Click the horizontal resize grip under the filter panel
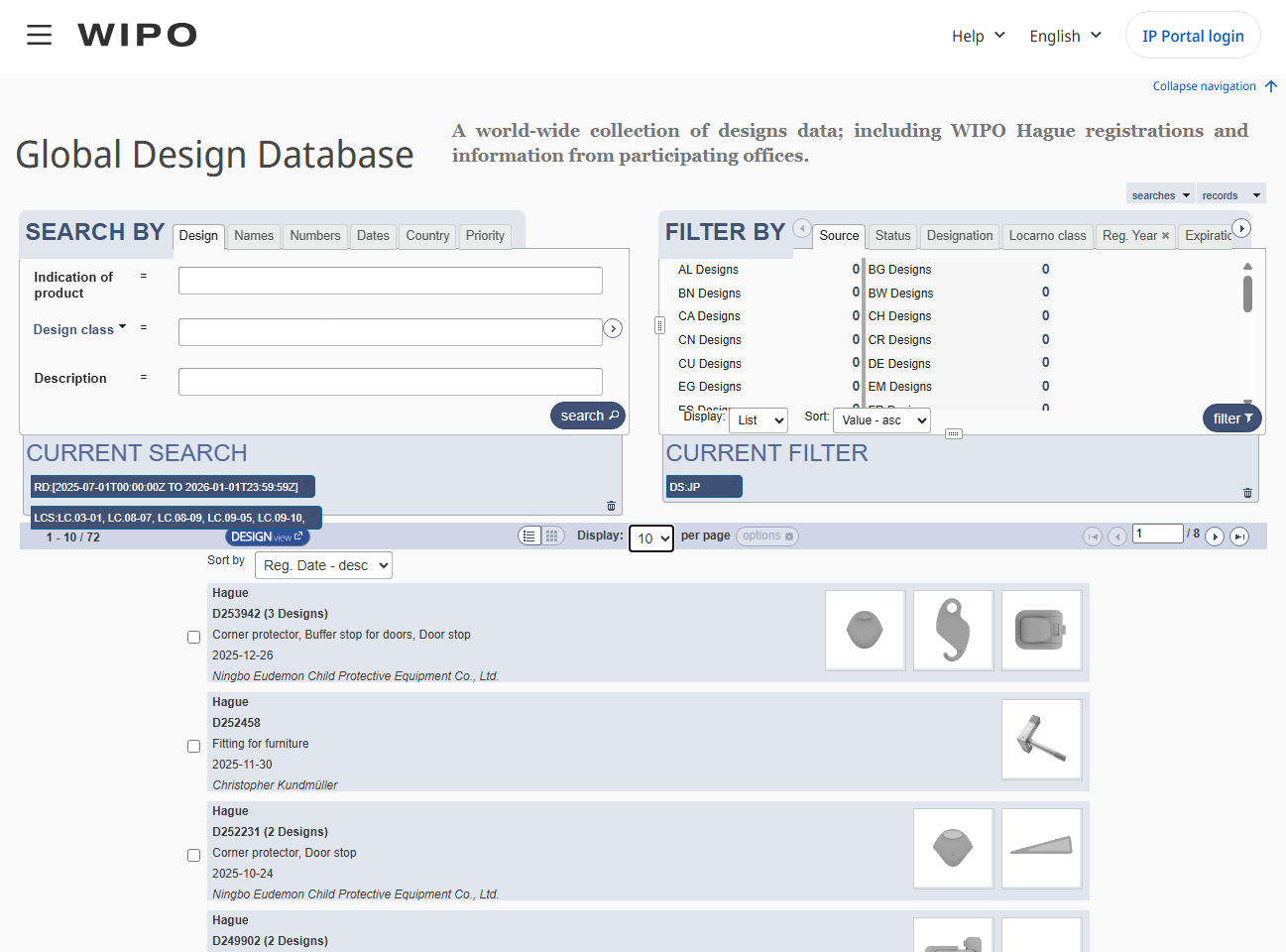The height and width of the screenshot is (952, 1286). [x=954, y=433]
